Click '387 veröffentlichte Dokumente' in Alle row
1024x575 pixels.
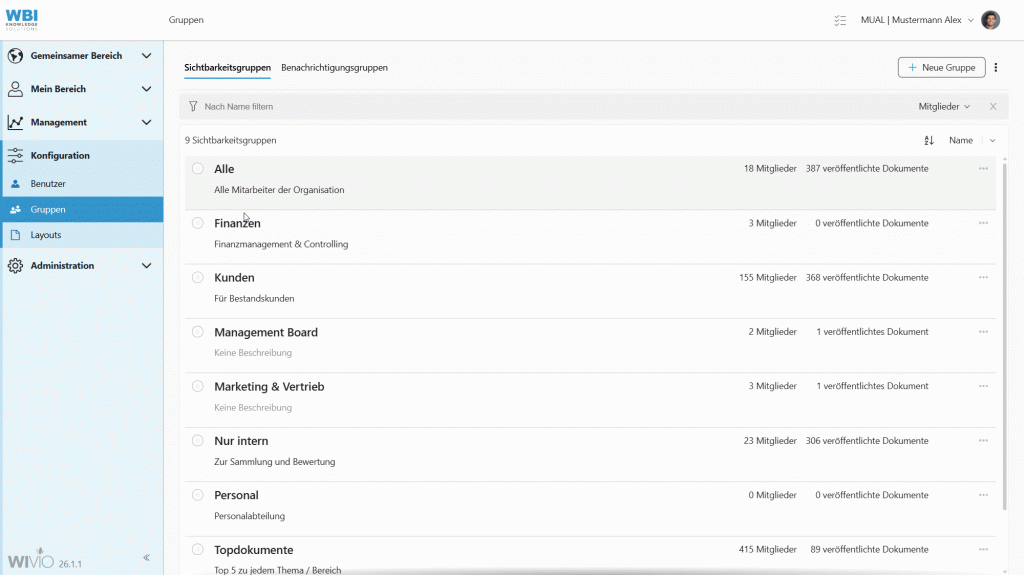[867, 169]
